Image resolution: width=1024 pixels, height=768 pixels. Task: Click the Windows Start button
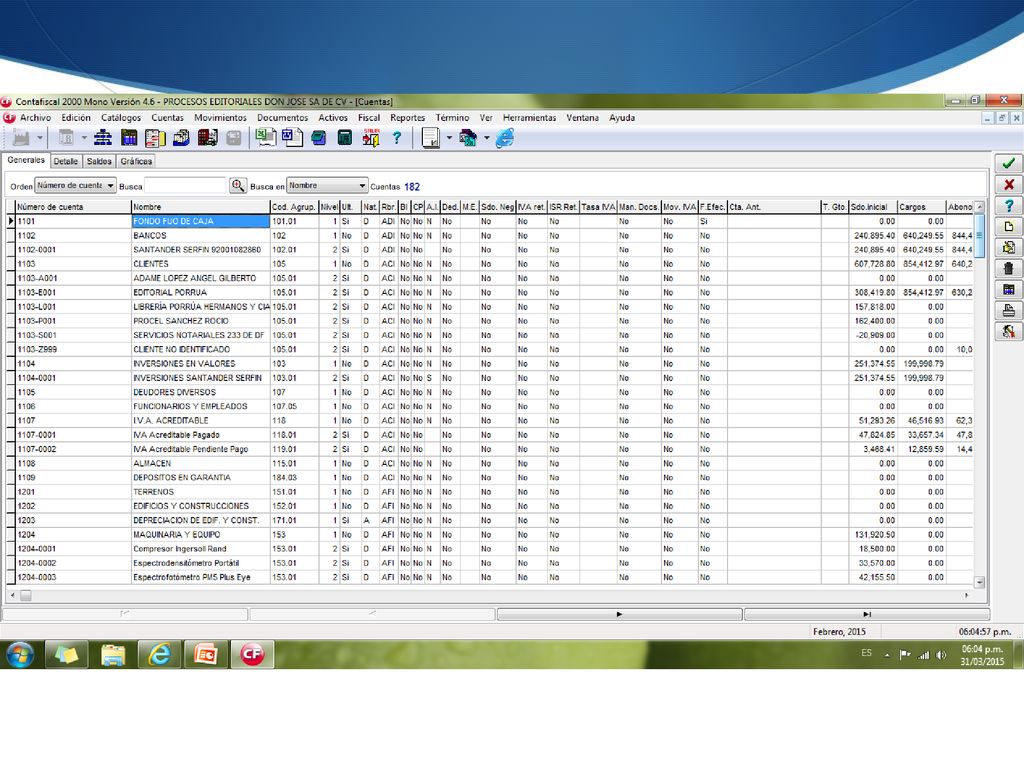[20, 654]
